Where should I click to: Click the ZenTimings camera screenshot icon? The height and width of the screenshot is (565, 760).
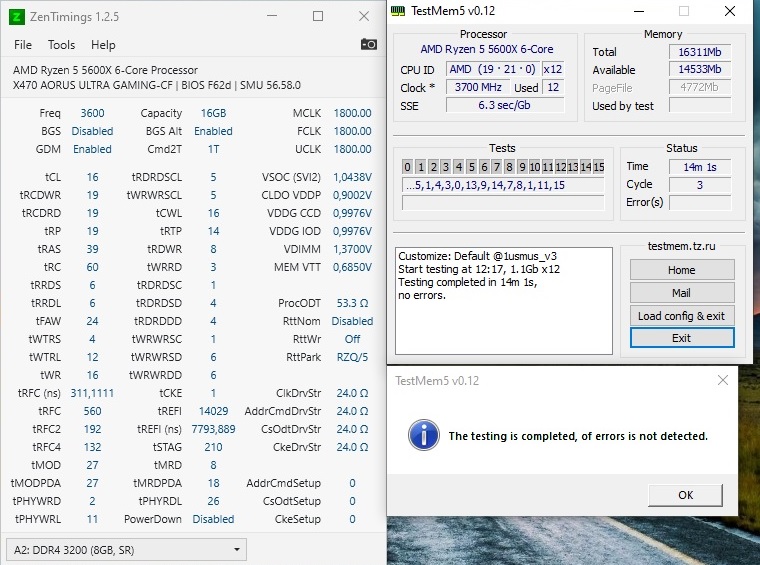[369, 45]
